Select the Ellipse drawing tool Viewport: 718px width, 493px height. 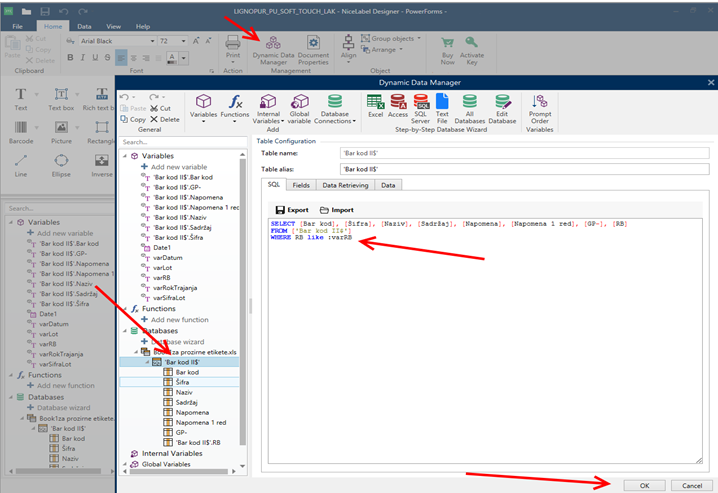61,166
